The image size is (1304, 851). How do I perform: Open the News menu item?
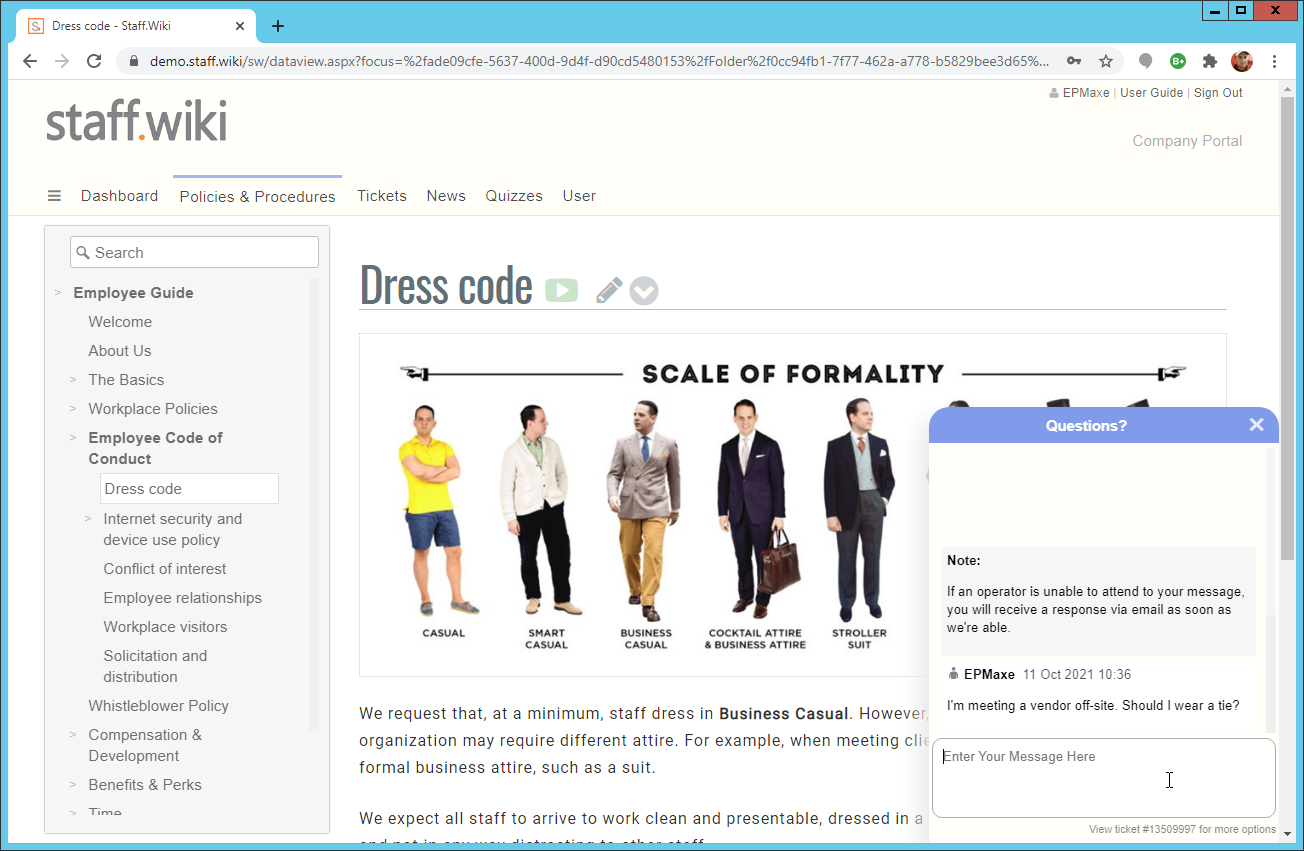(x=446, y=196)
